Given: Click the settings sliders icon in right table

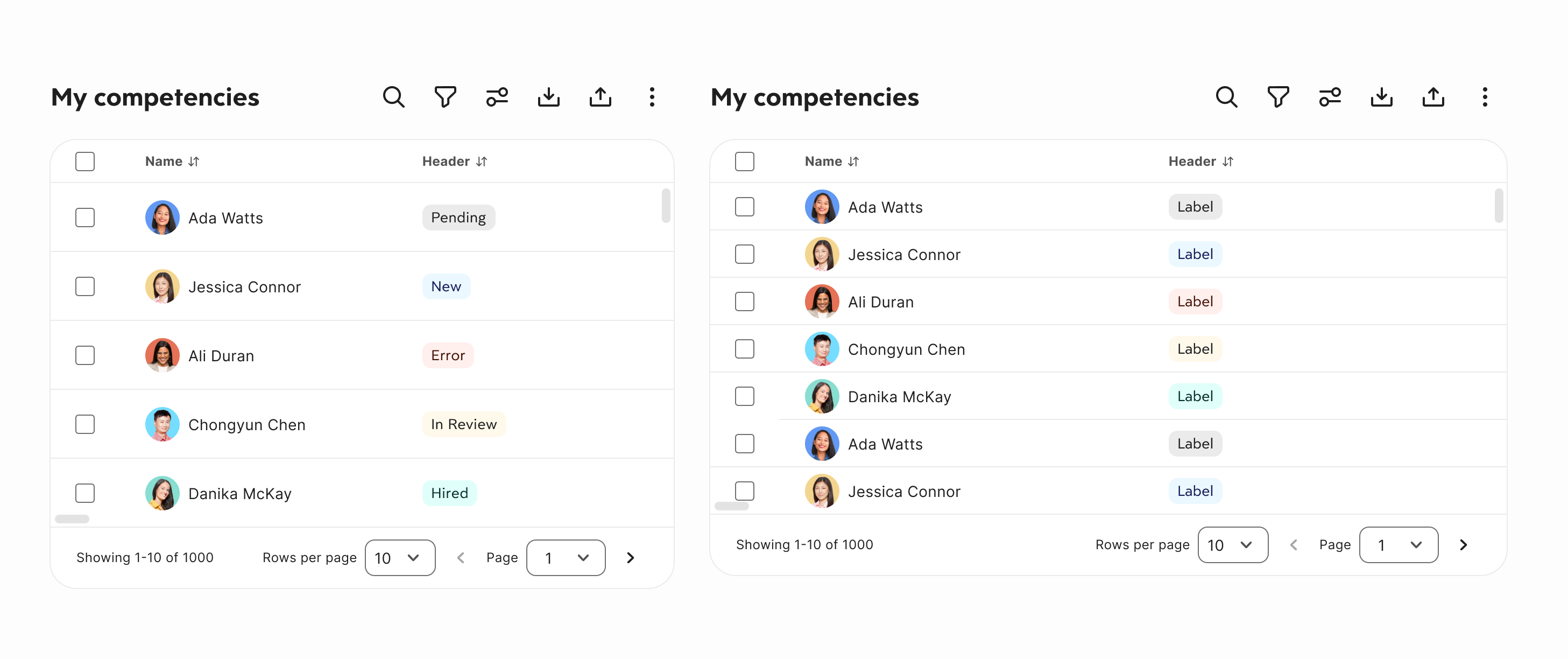Looking at the screenshot, I should 1330,97.
